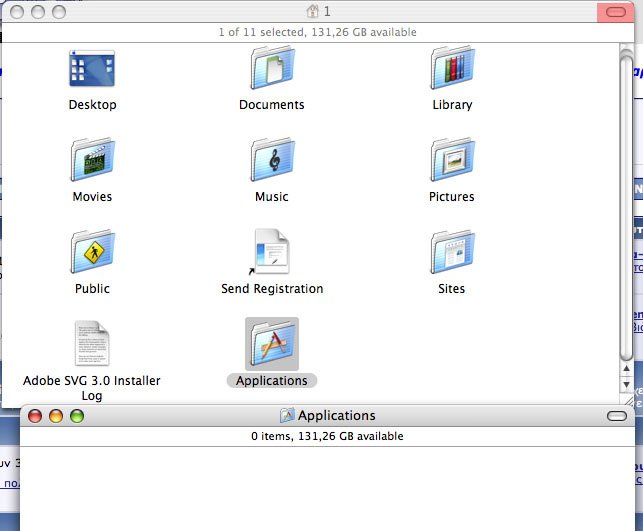Select the Sites folder icon

click(452, 251)
